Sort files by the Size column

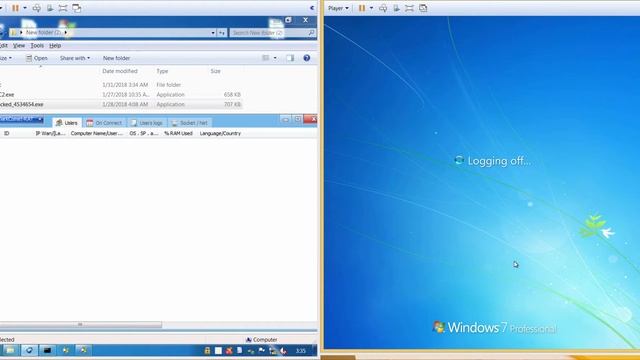pyautogui.click(x=216, y=71)
